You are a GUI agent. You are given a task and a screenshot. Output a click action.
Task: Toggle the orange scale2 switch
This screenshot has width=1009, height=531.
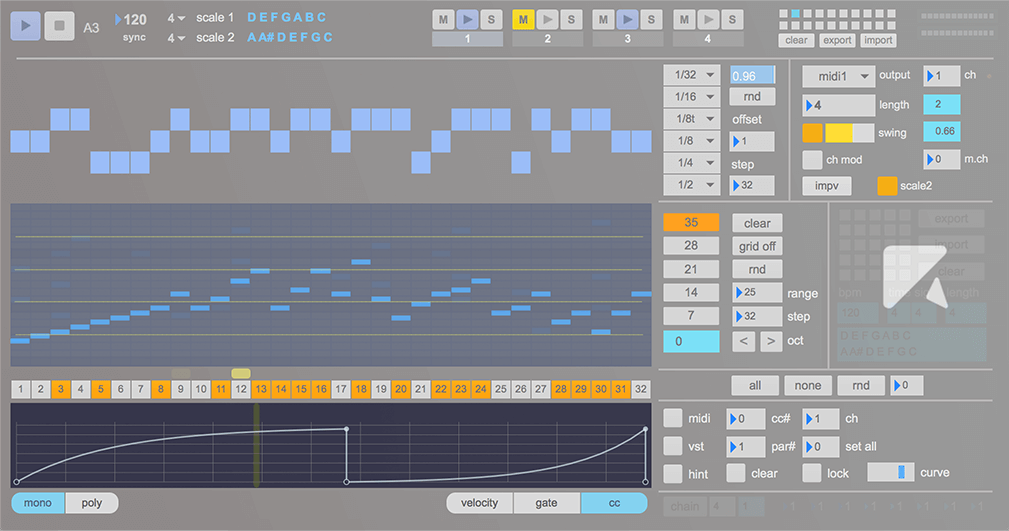pyautogui.click(x=887, y=186)
